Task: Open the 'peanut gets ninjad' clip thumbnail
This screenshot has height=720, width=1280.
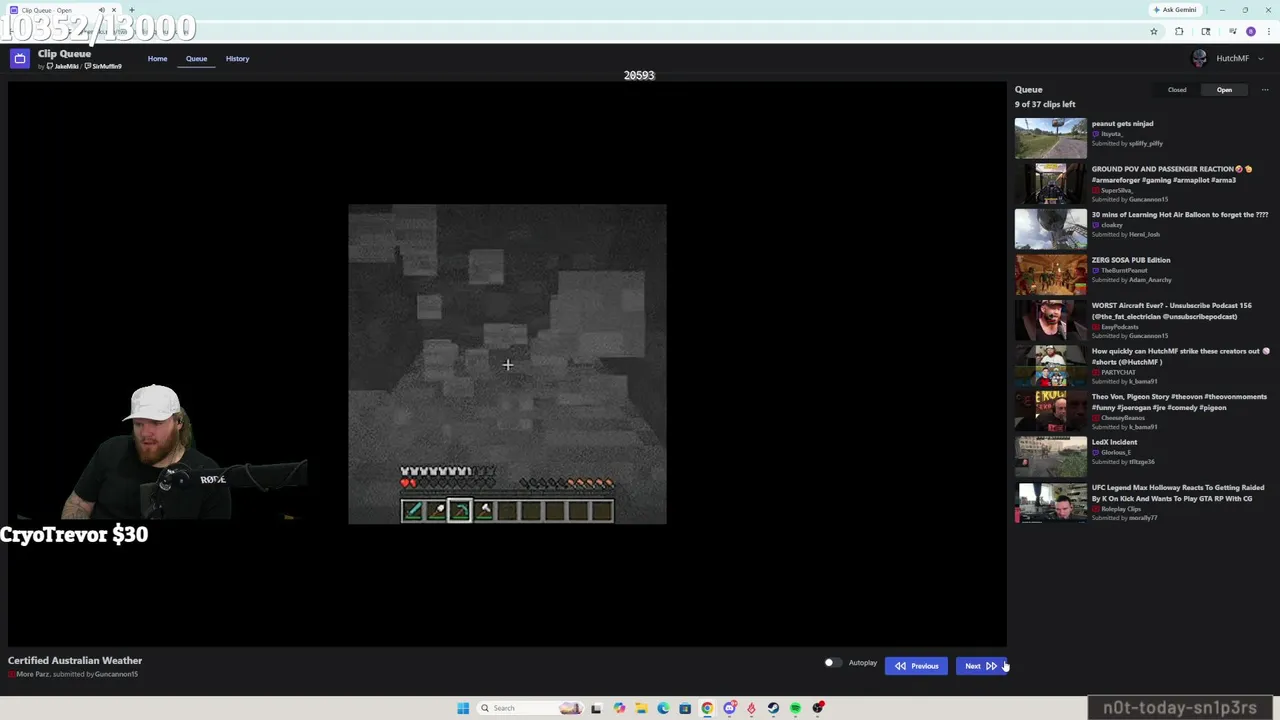Action: (1050, 138)
